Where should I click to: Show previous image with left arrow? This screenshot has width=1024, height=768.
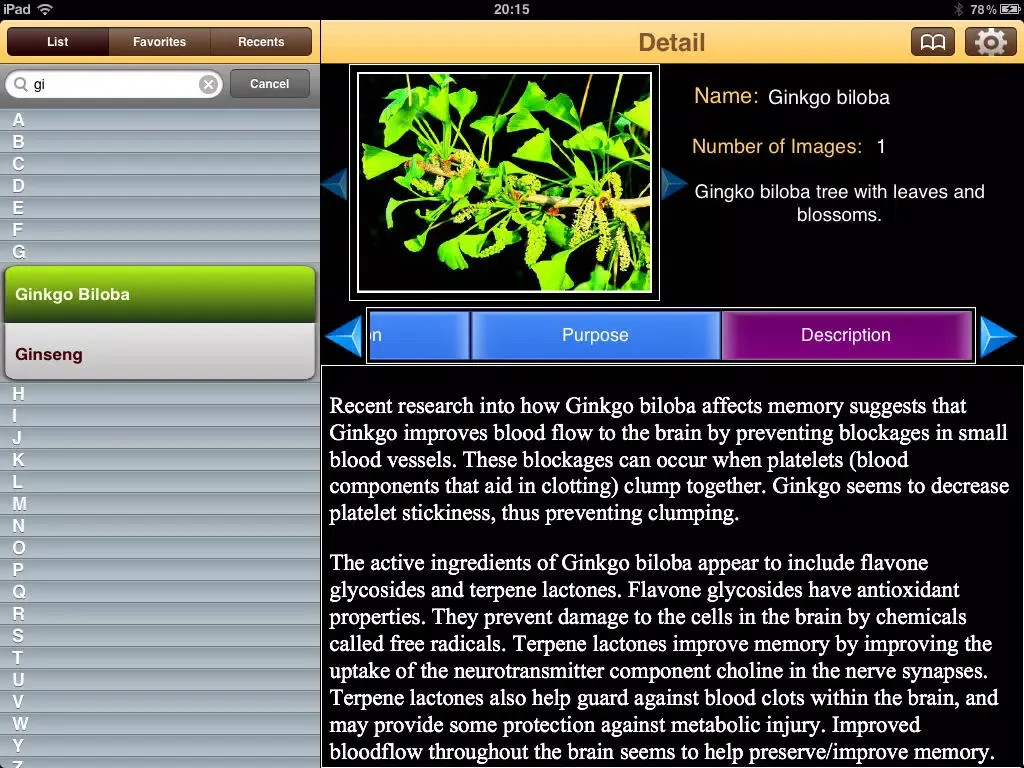pyautogui.click(x=335, y=183)
